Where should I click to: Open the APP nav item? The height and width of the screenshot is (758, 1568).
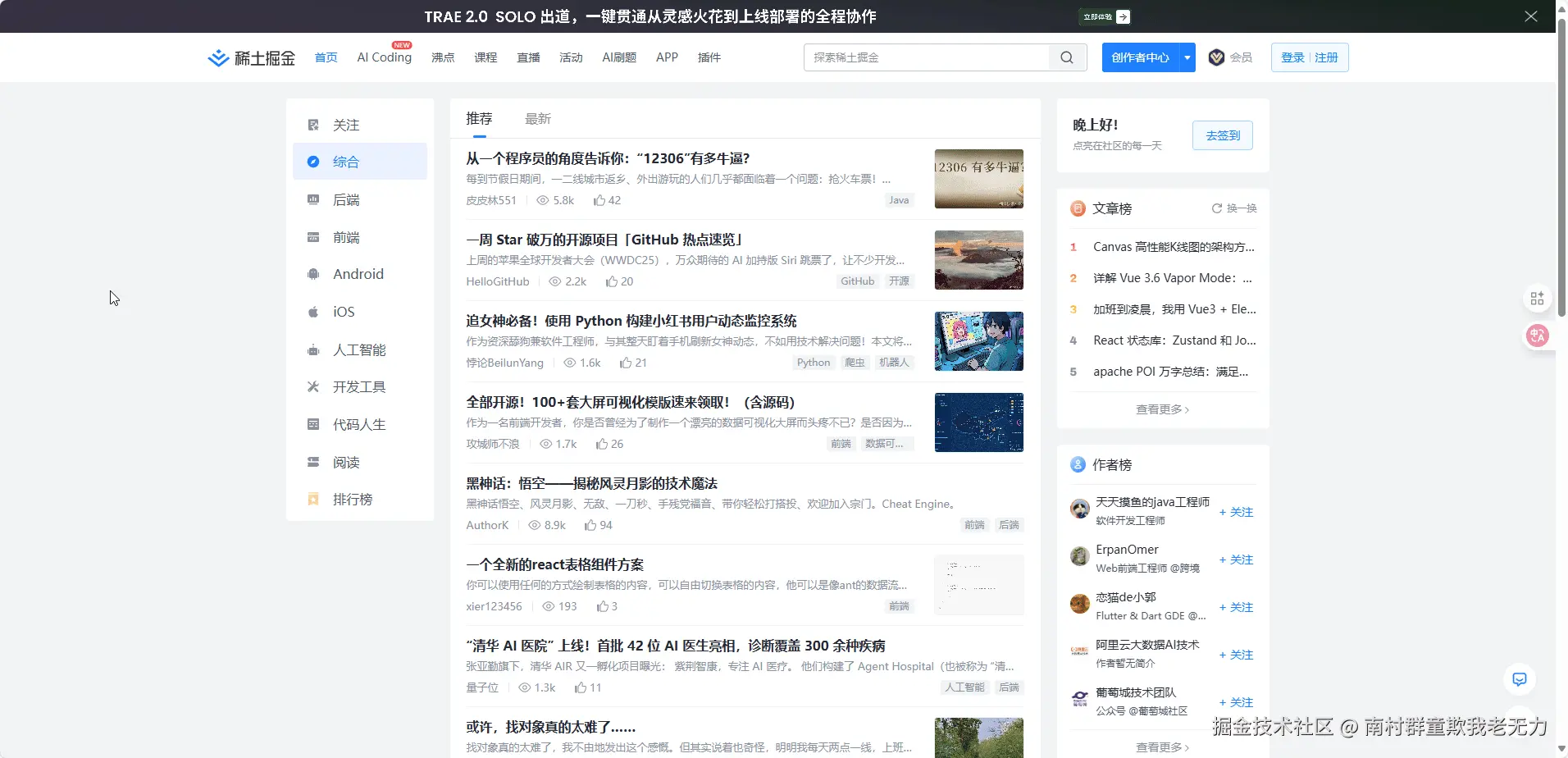pos(667,57)
